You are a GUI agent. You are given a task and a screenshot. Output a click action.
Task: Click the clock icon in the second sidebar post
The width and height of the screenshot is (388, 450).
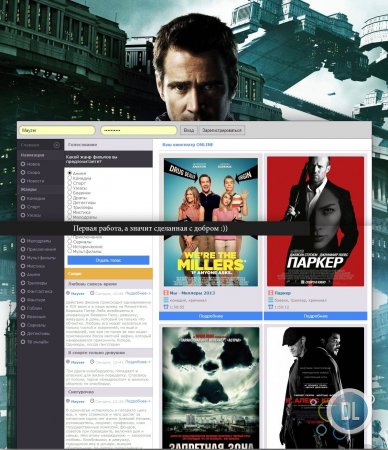tap(92, 362)
